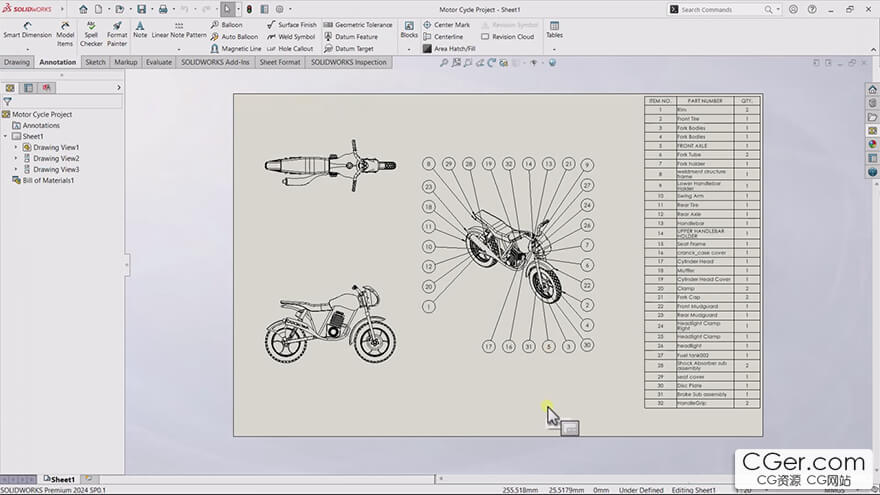
Task: Print the sheet using printer icon
Action: [163, 9]
